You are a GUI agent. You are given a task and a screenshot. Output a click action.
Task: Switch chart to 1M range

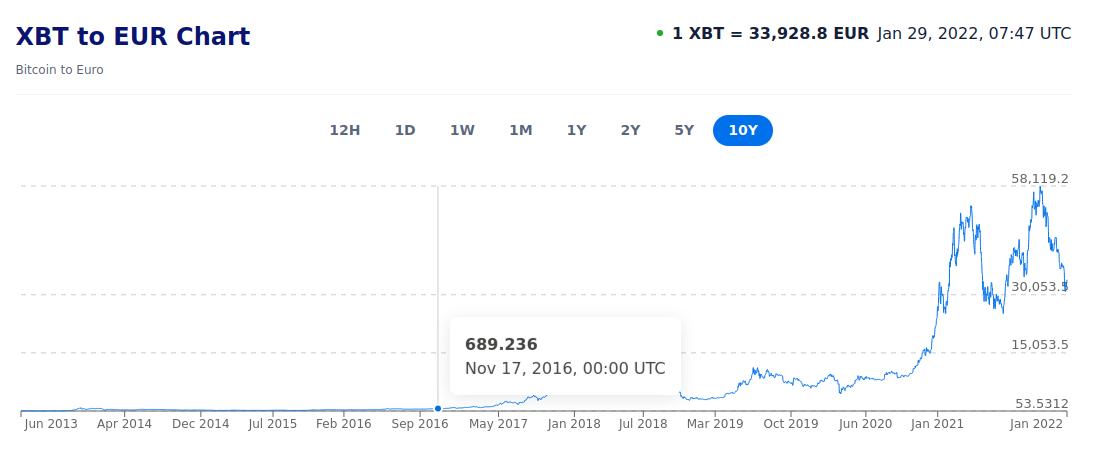(521, 130)
